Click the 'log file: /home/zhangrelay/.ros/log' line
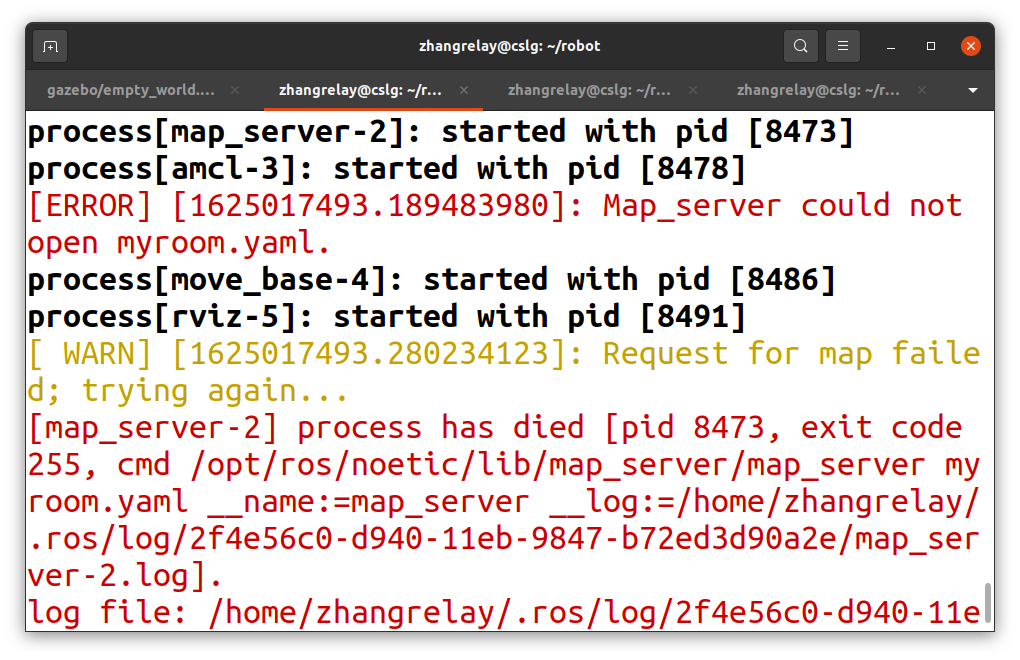This screenshot has width=1020, height=660. 504,614
